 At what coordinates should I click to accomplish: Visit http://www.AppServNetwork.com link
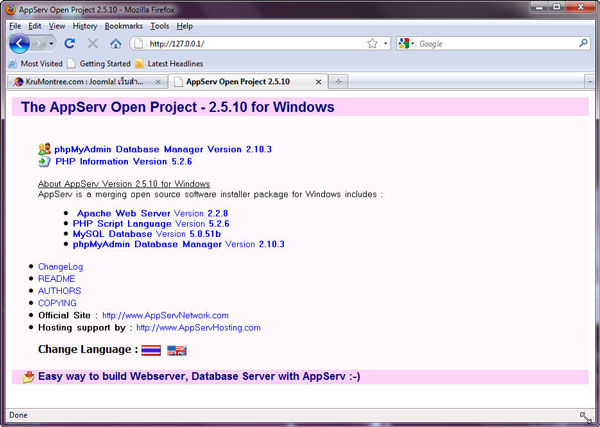coord(165,315)
